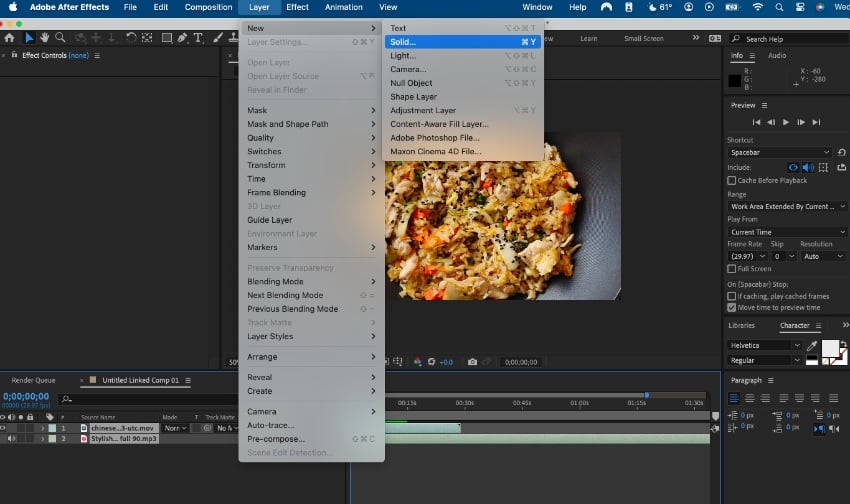The height and width of the screenshot is (504, 850).
Task: Open layer 1 blending Mode dropdown
Action: (x=175, y=428)
